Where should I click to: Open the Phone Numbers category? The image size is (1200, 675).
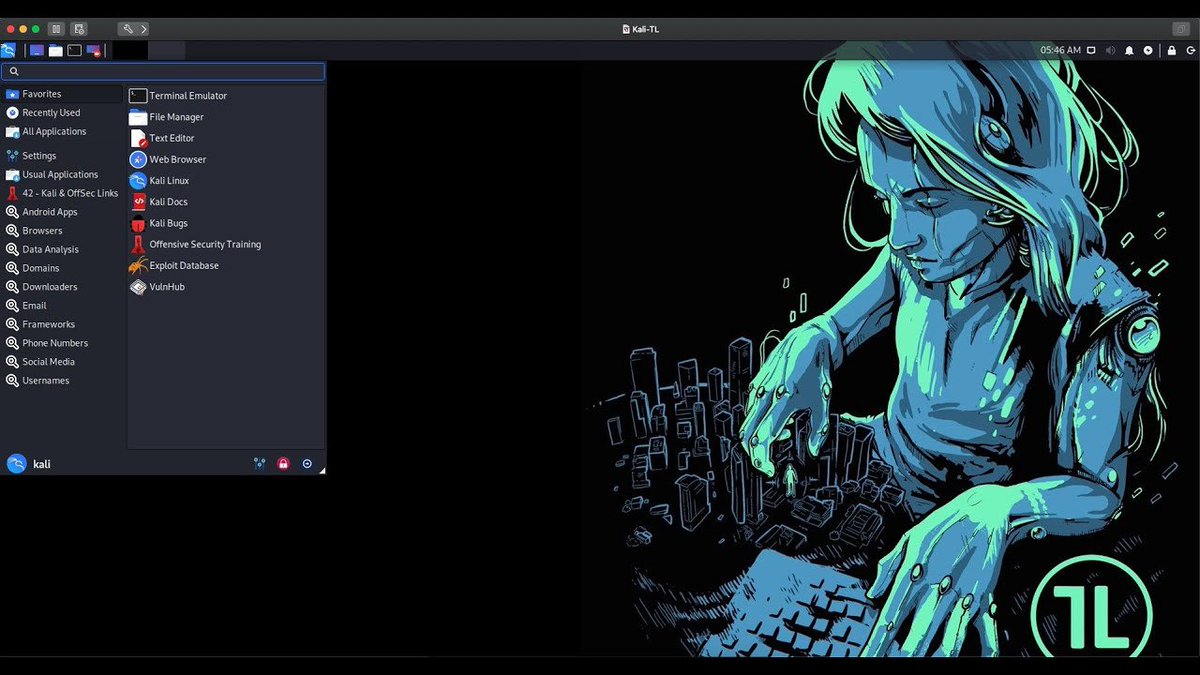coord(62,343)
